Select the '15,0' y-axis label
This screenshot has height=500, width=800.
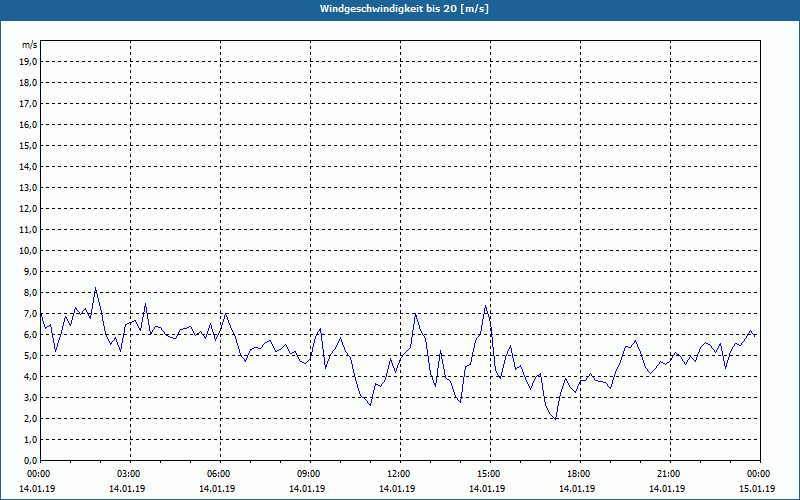28,145
